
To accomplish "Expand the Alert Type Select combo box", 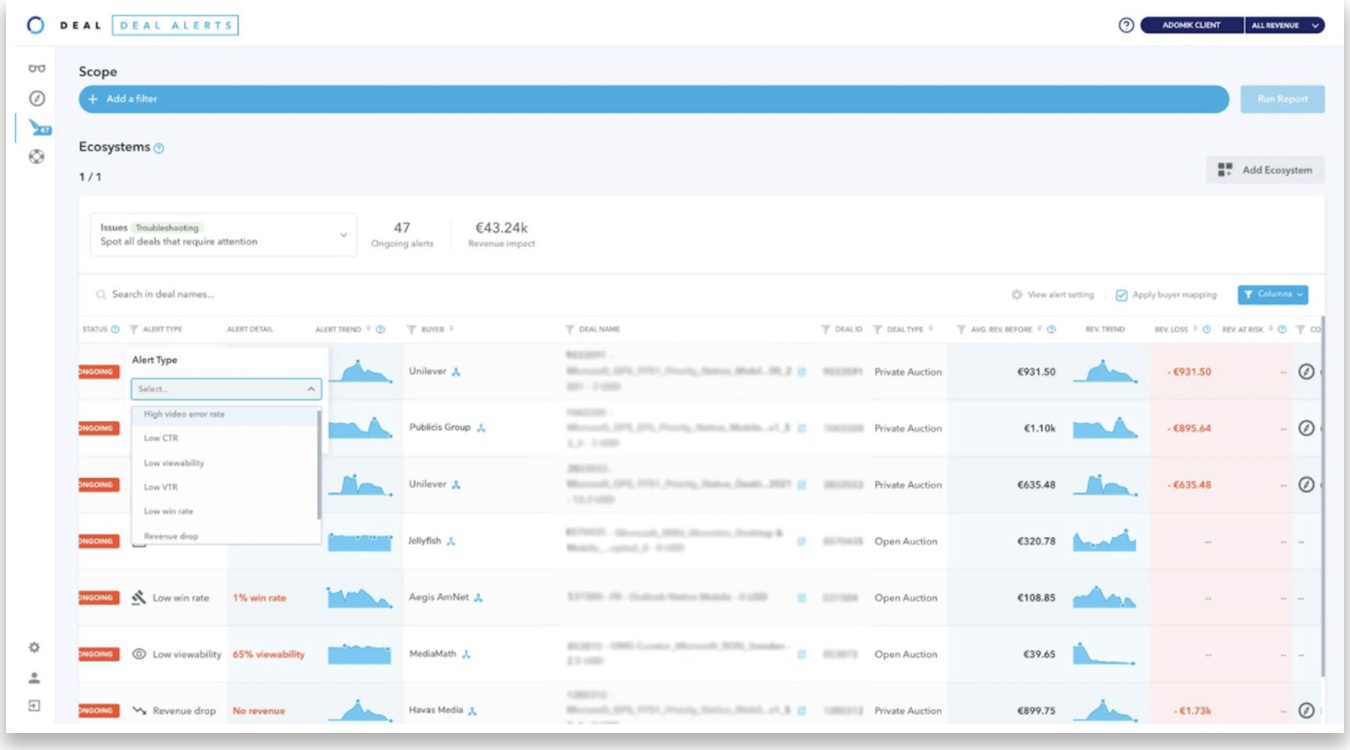I will (x=226, y=389).
